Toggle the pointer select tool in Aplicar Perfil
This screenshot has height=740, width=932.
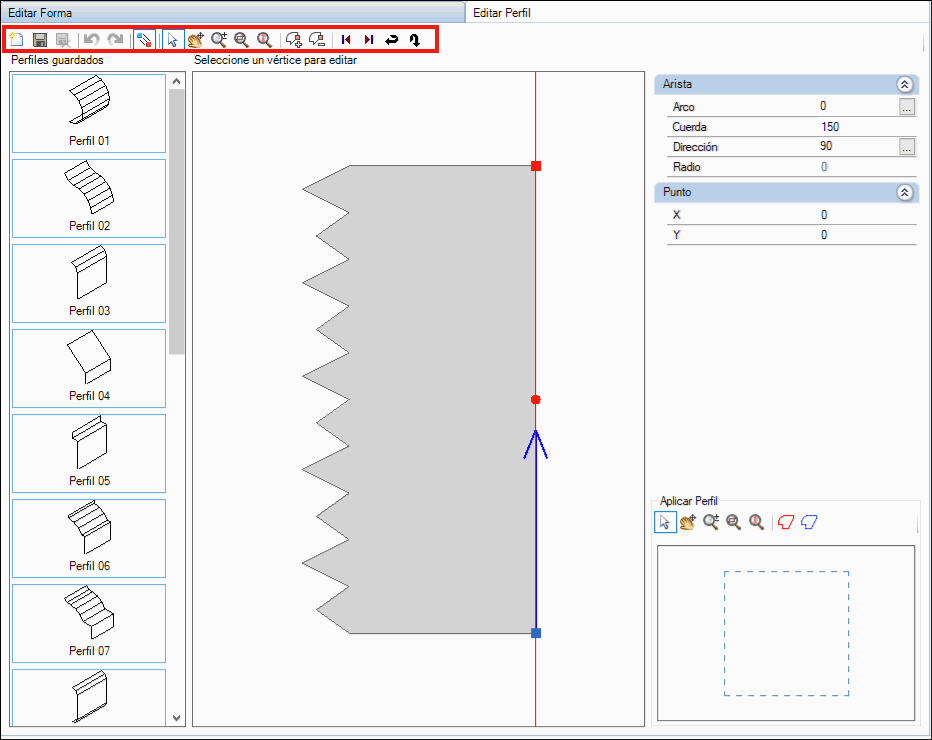(x=665, y=522)
